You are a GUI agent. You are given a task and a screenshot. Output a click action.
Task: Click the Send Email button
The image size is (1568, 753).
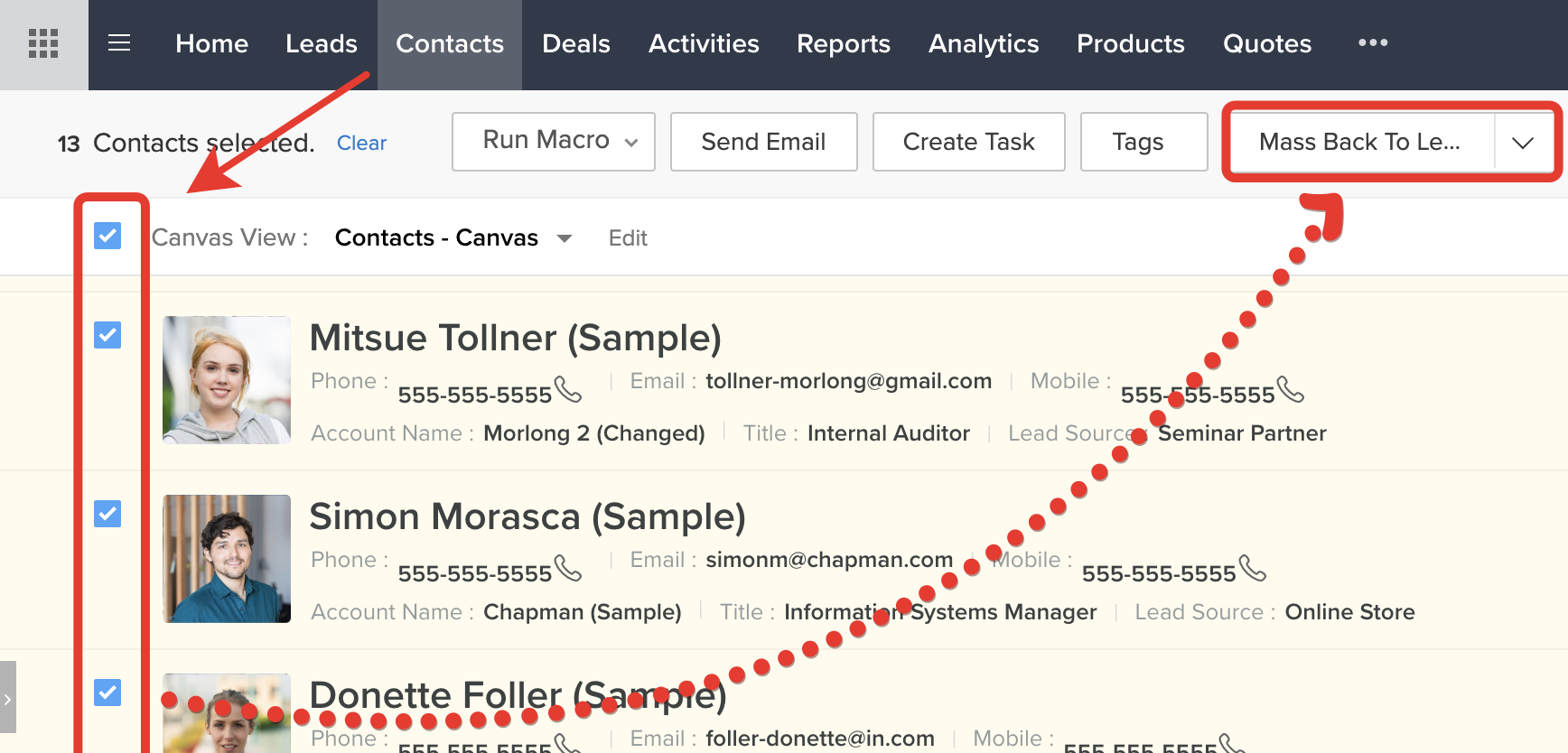(x=764, y=142)
